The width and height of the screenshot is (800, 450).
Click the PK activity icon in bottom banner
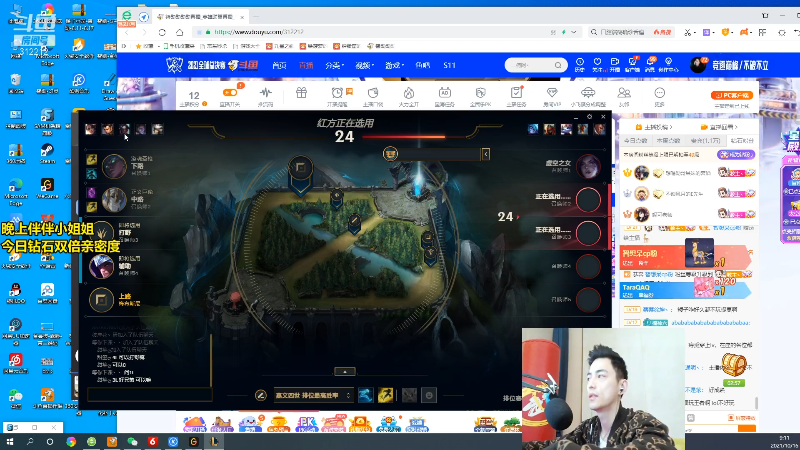point(306,423)
